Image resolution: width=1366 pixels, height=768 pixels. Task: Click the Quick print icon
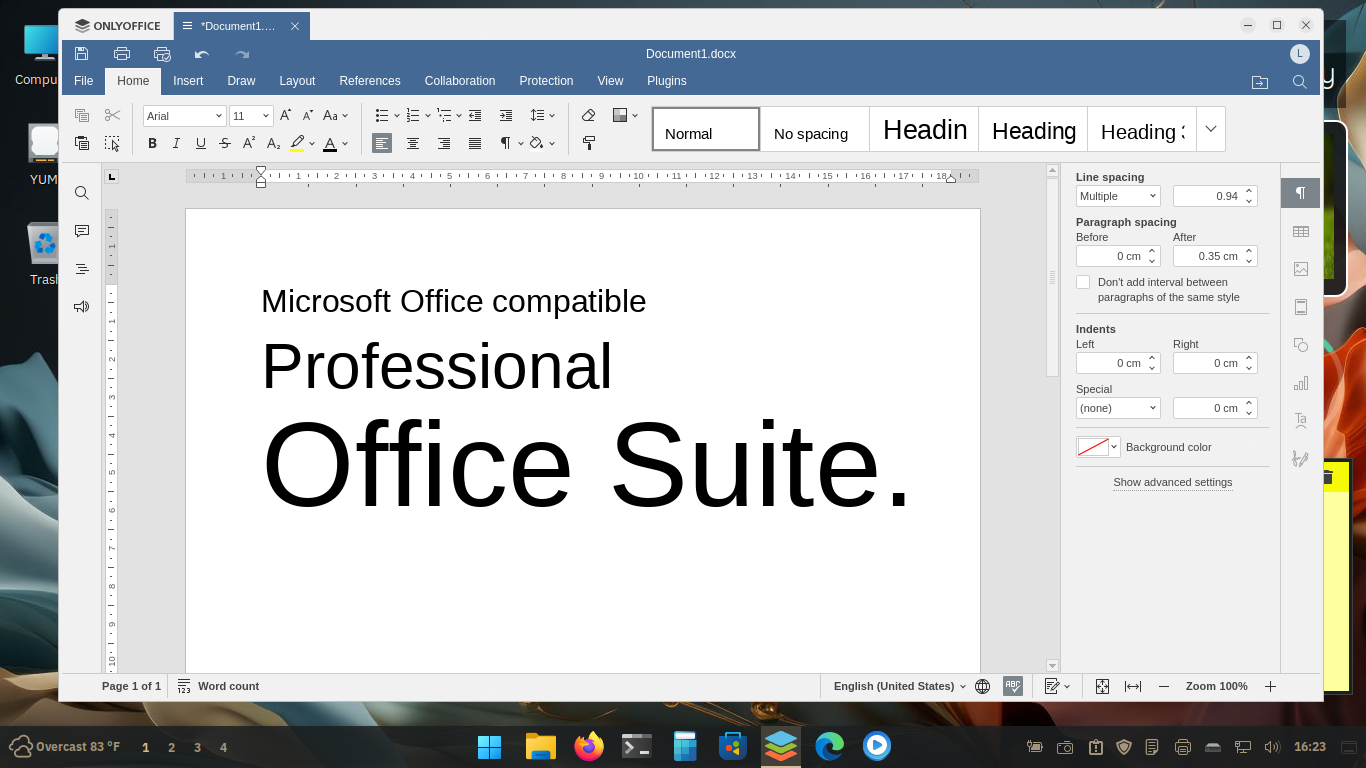pyautogui.click(x=162, y=54)
